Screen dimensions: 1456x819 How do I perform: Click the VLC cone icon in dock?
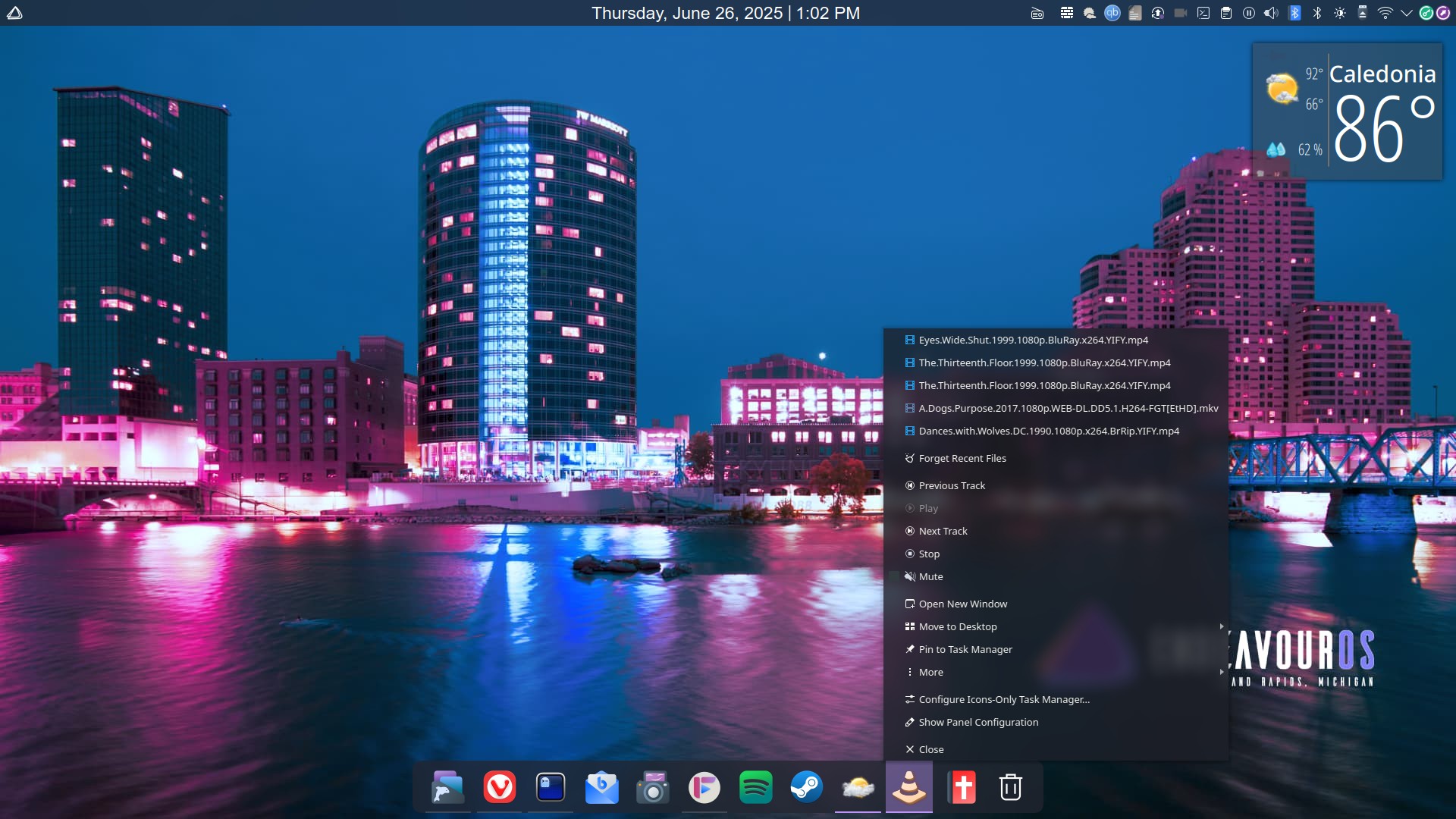(x=908, y=788)
